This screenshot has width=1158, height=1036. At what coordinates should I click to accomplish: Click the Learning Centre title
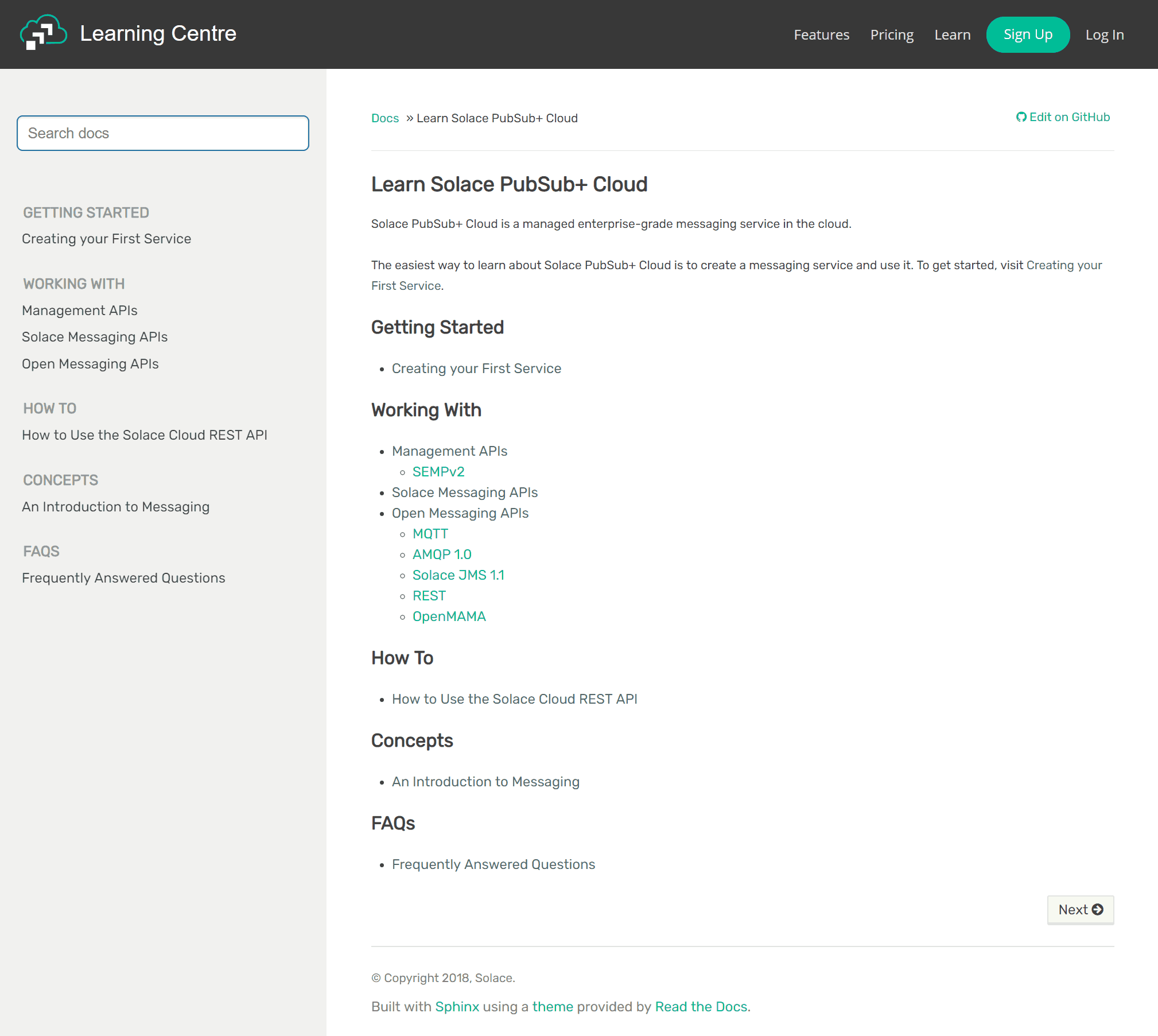(x=158, y=33)
